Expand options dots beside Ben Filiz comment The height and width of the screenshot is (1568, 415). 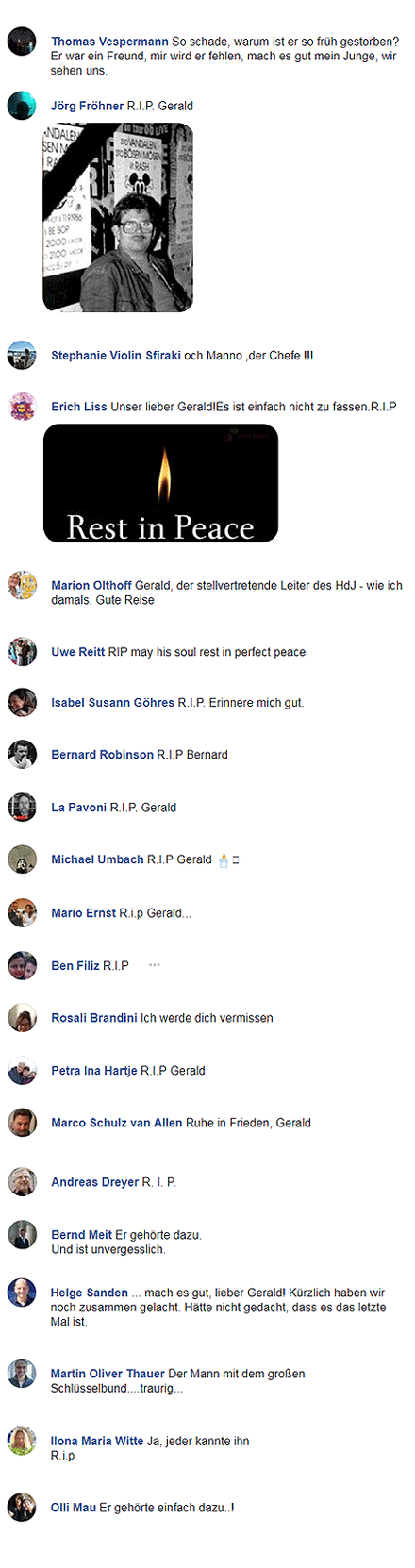tap(155, 965)
